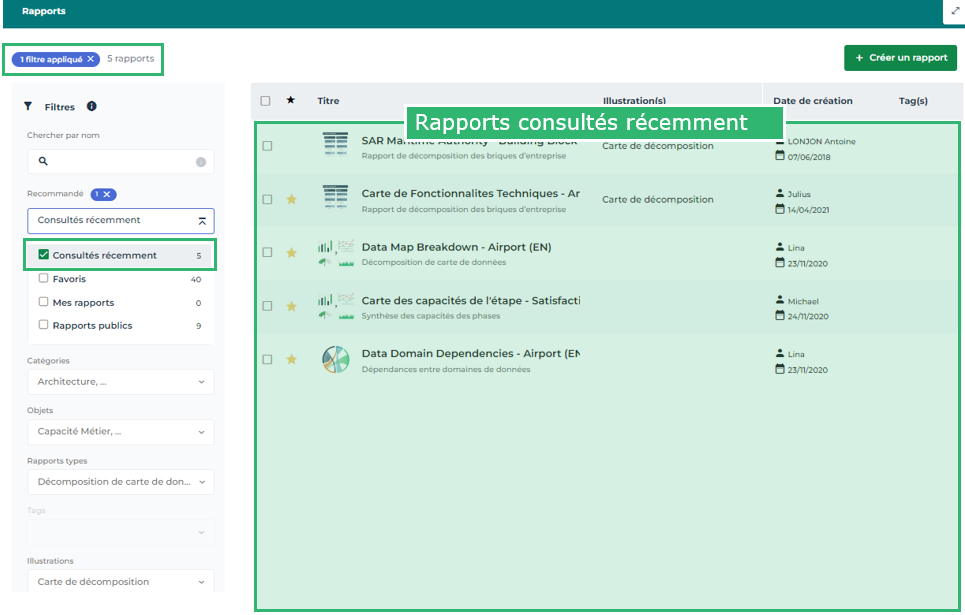Check the Rapports publics filter option
This screenshot has width=965, height=615.
tap(44, 325)
